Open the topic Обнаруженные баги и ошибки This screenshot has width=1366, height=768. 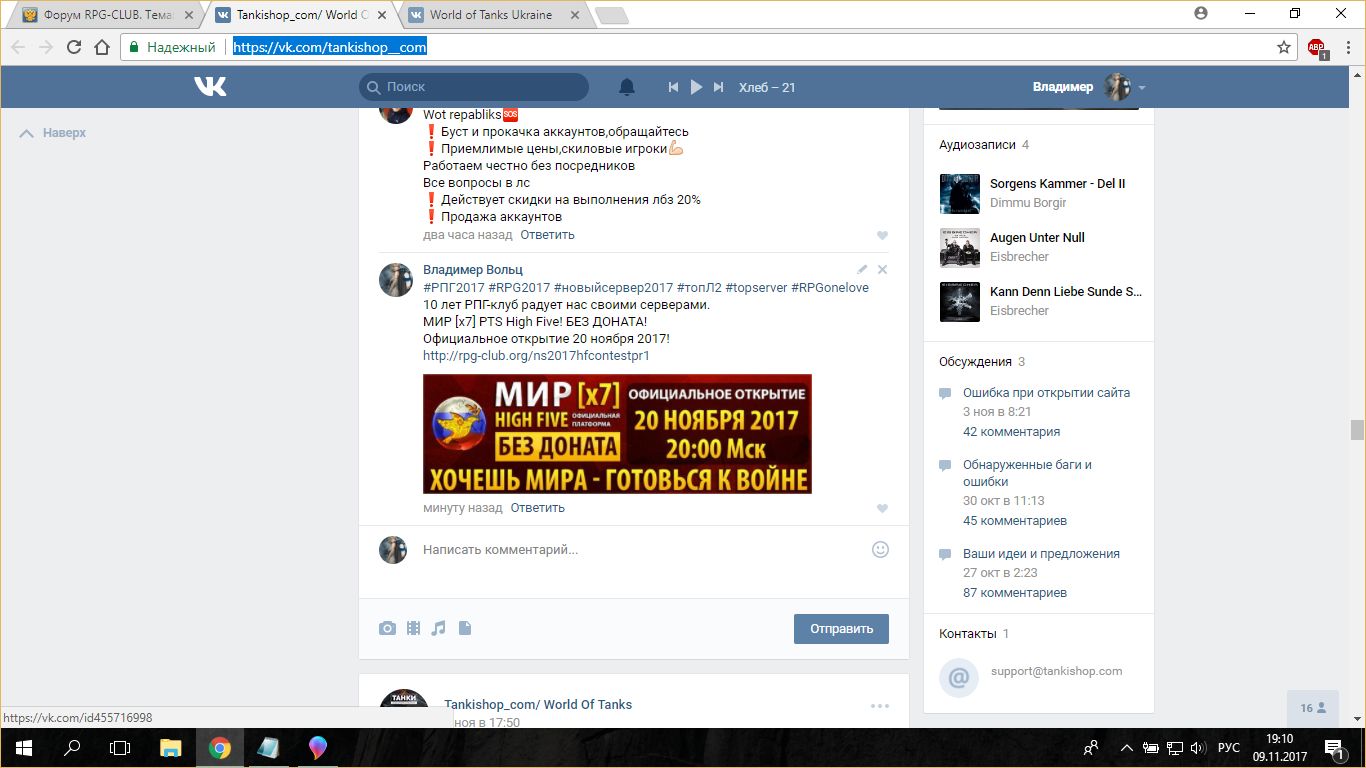(1027, 473)
